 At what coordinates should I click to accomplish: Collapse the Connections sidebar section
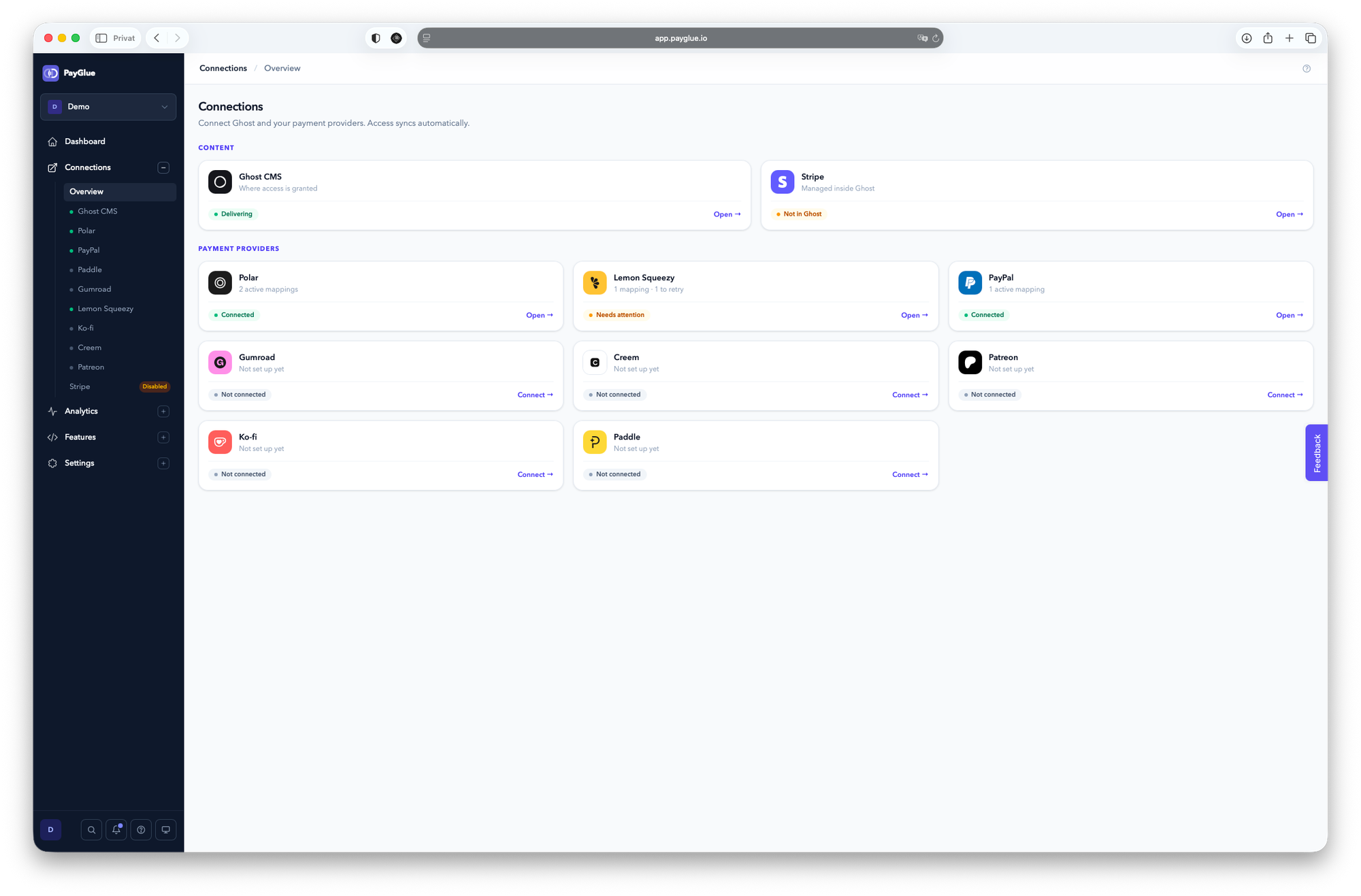(163, 167)
